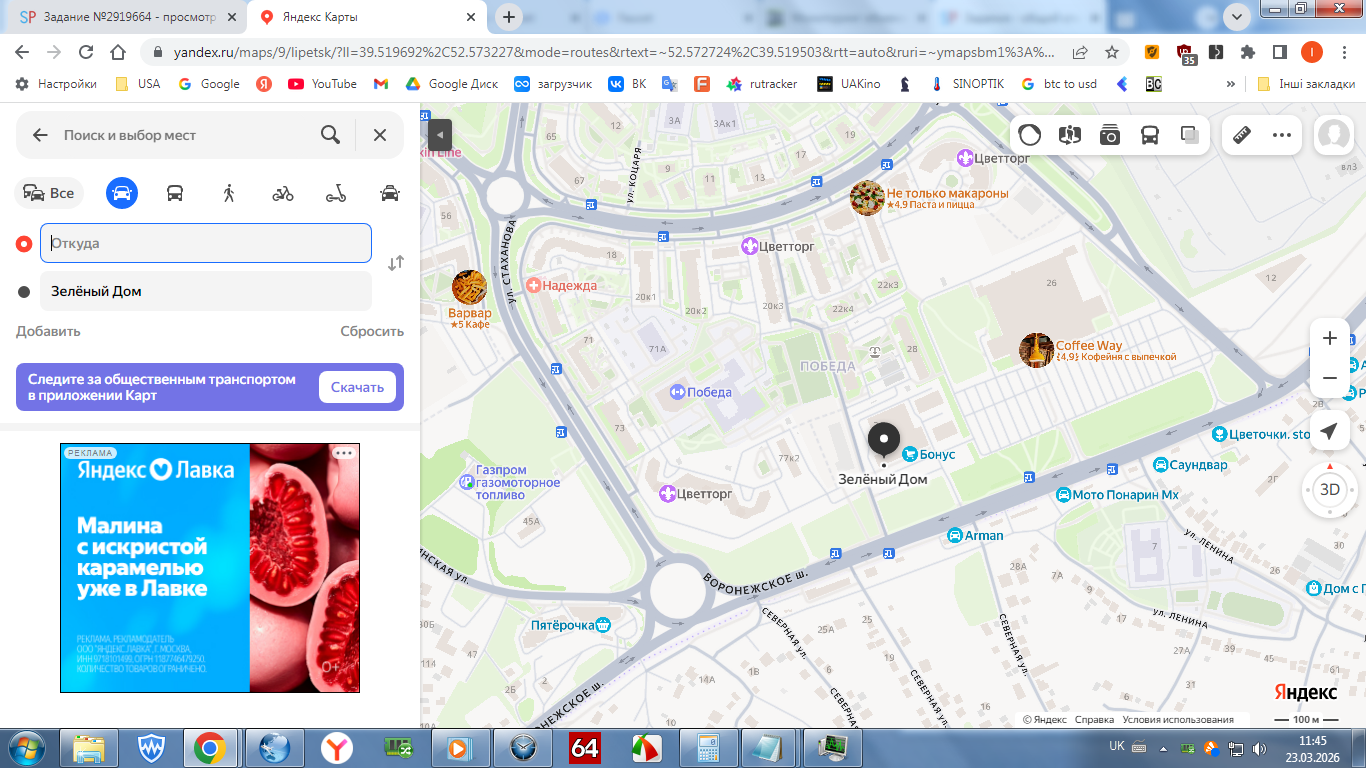The height and width of the screenshot is (768, 1366).
Task: Toggle 3D map tilt button
Action: tap(1329, 490)
